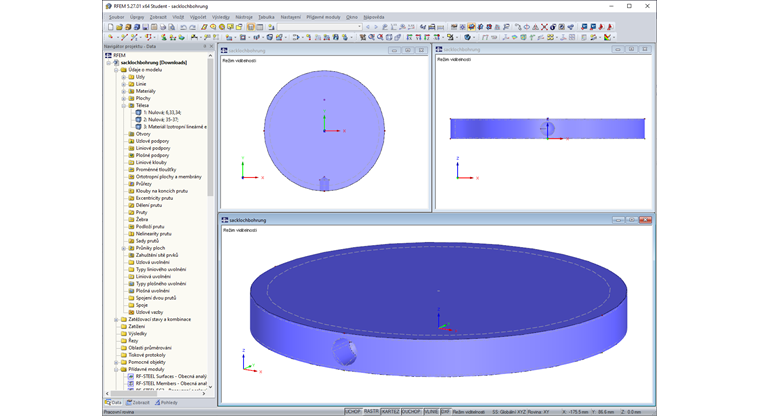Click the Save disk icon
This screenshot has width=760, height=416.
pos(145,27)
